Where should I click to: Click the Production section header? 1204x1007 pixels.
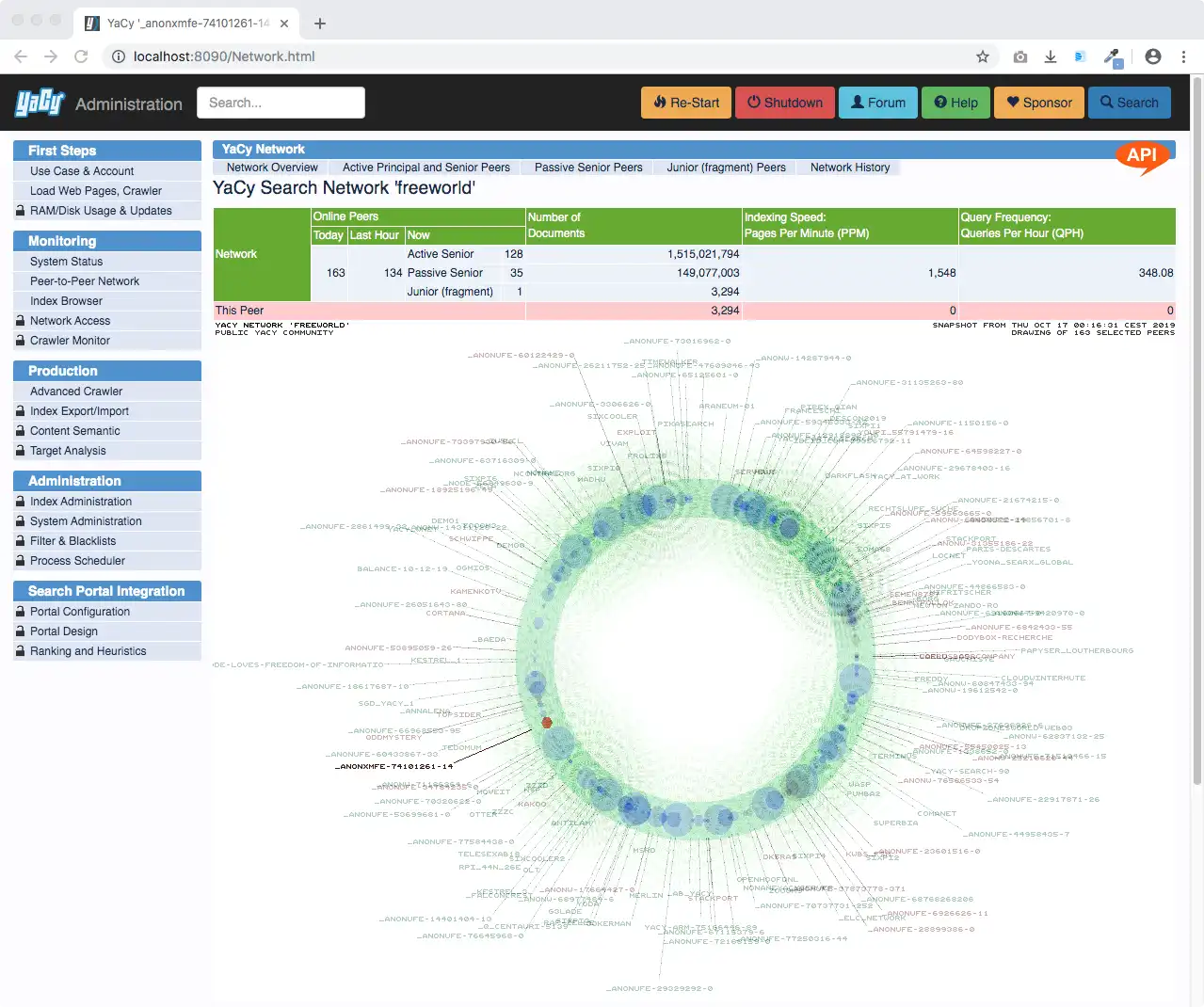point(107,371)
